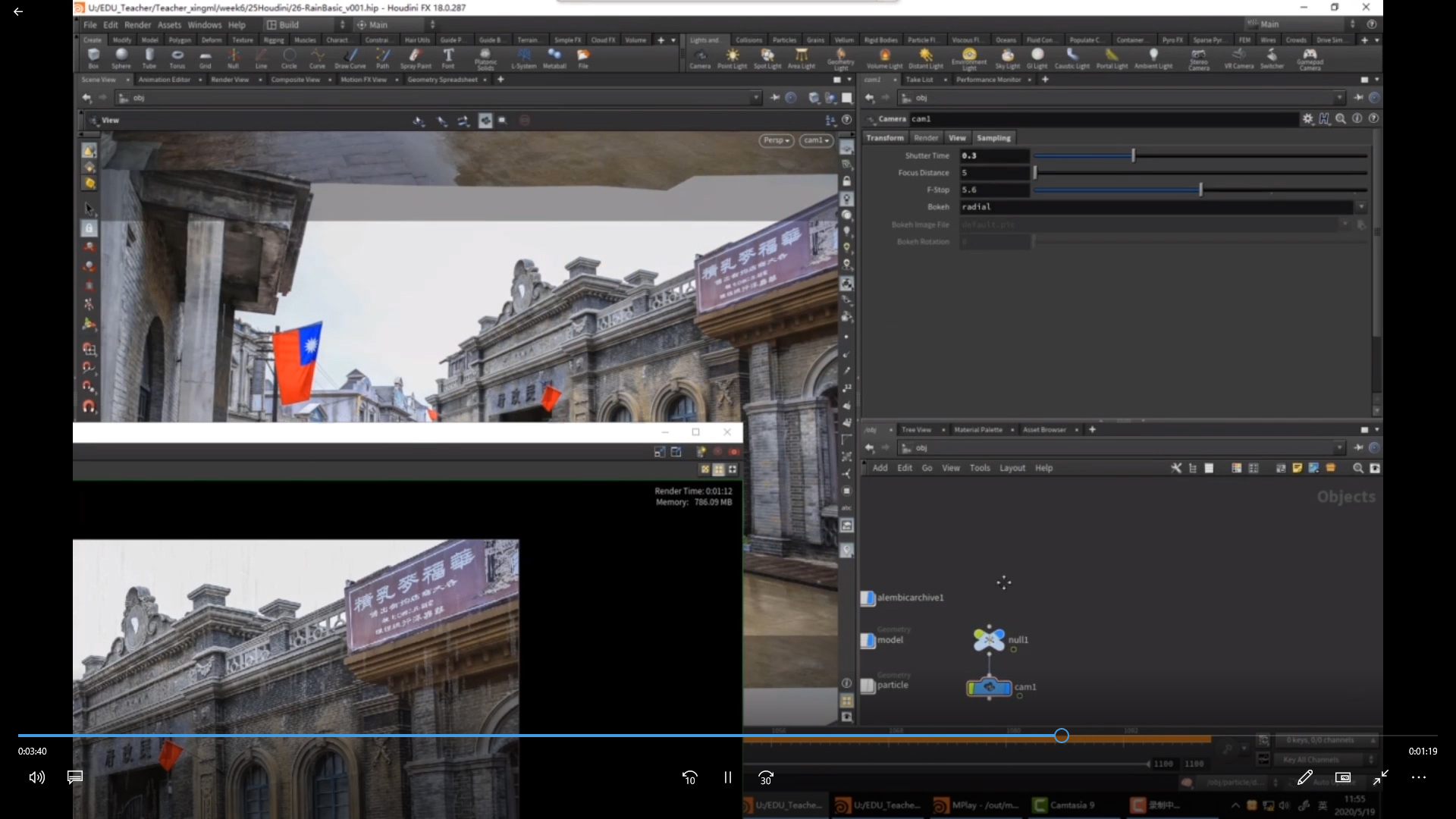The width and height of the screenshot is (1456, 819).
Task: Open the Render menu
Action: tap(137, 24)
